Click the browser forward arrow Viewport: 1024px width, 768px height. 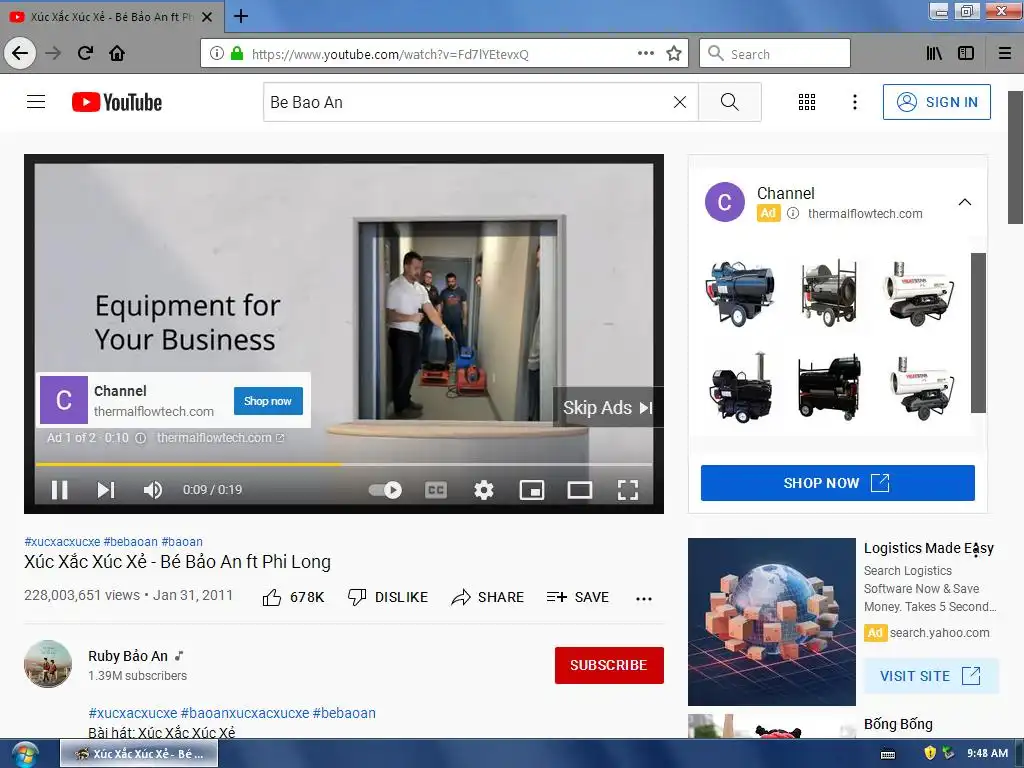[53, 53]
